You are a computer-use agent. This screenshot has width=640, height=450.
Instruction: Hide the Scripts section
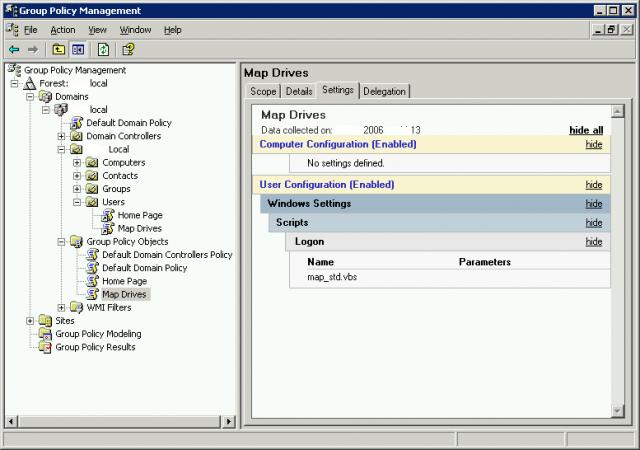tap(594, 223)
